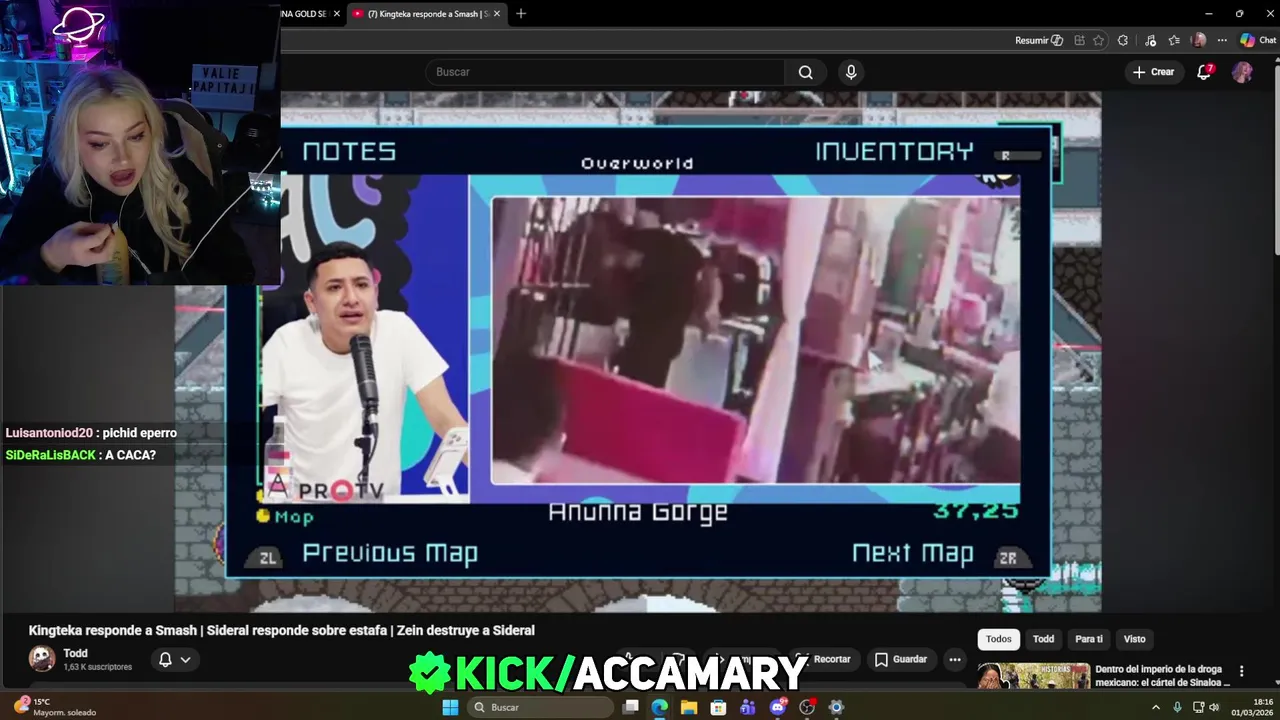Screen dimensions: 1280x720
Task: Open Discord from taskbar
Action: coord(778,707)
